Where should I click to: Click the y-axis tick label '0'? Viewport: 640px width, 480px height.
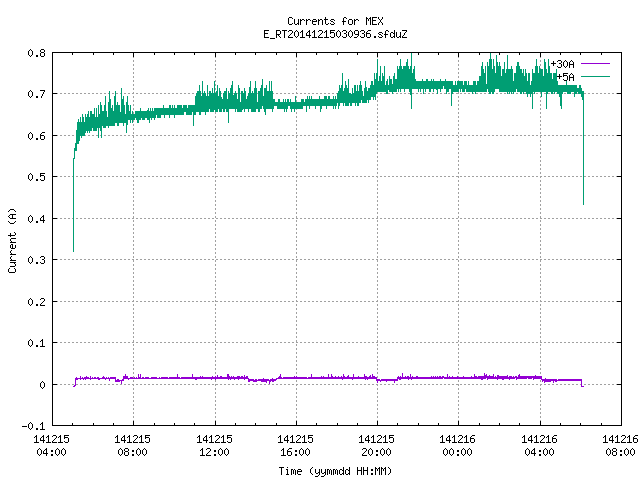pos(42,385)
